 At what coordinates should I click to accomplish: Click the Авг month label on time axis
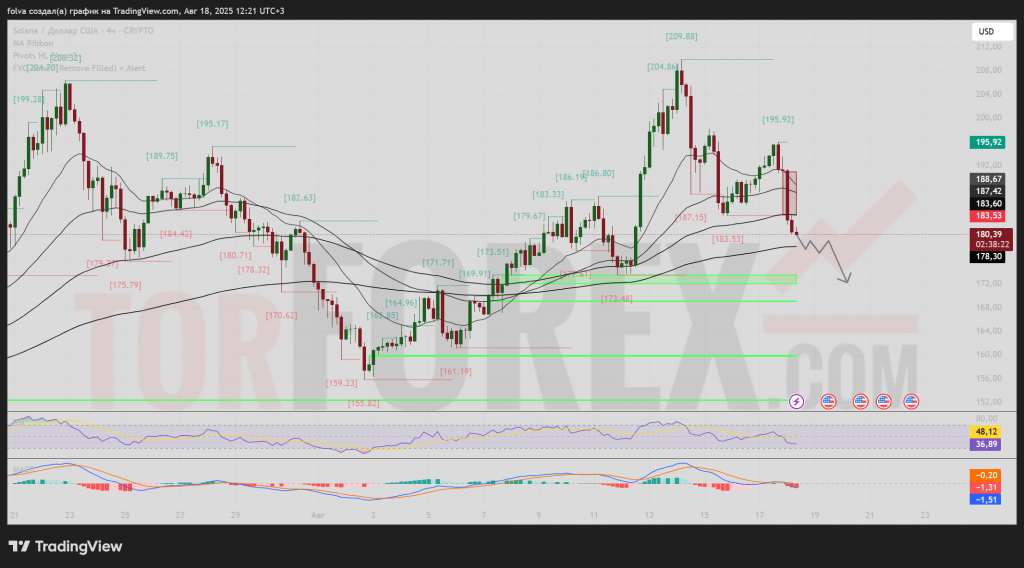coord(318,515)
